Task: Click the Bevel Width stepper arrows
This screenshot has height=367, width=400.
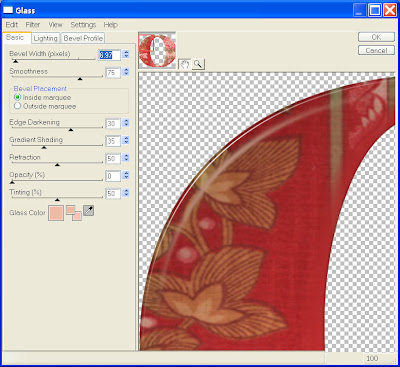Action: tap(126, 54)
